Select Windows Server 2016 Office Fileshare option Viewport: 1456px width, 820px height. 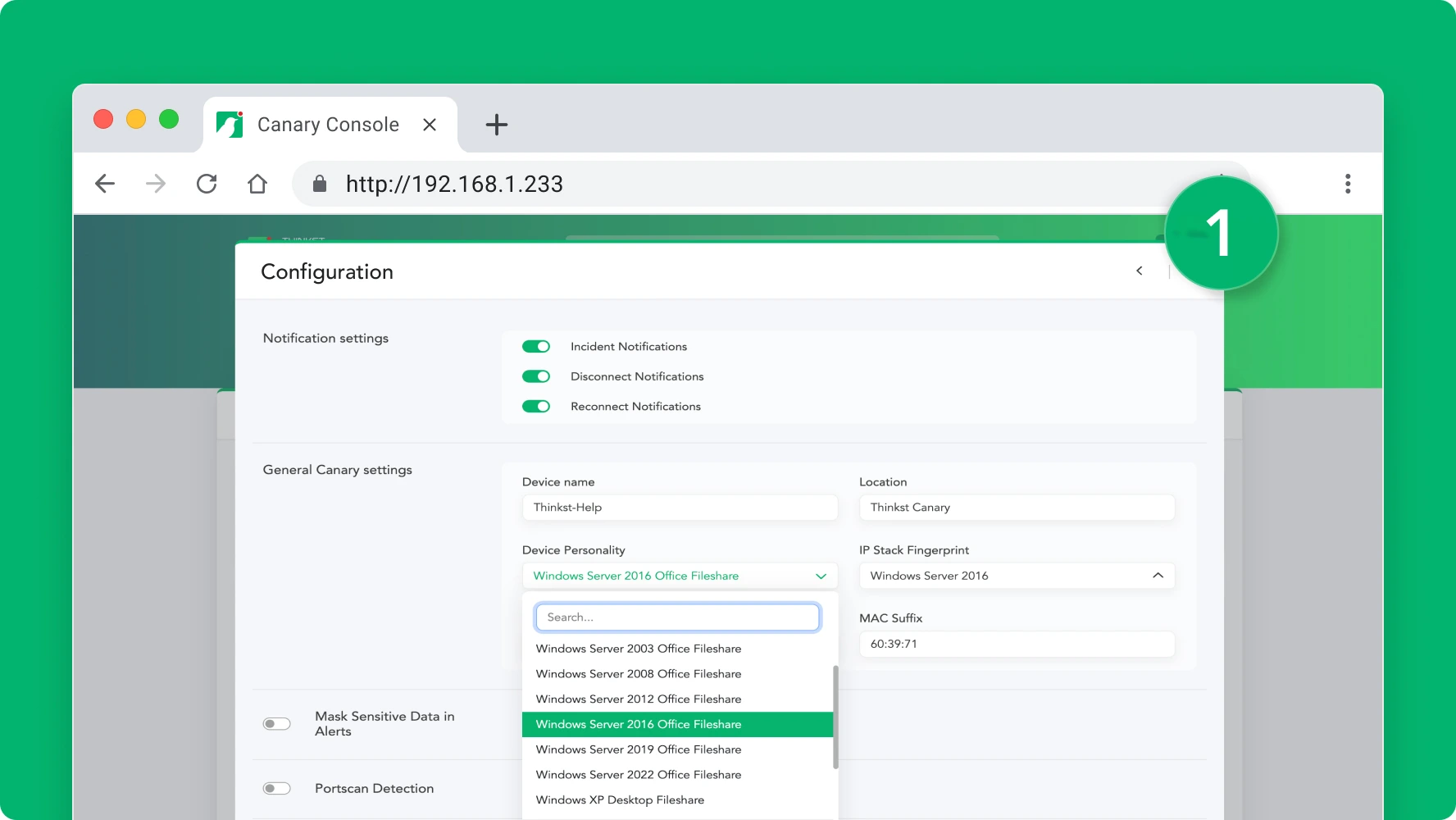pos(677,725)
